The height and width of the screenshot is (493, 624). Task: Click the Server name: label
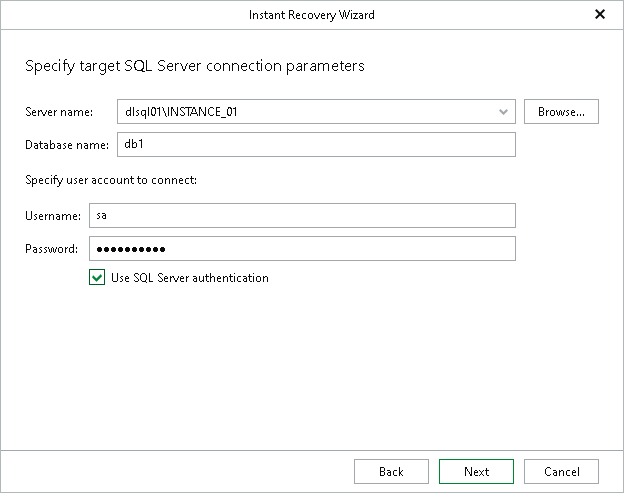(x=59, y=112)
